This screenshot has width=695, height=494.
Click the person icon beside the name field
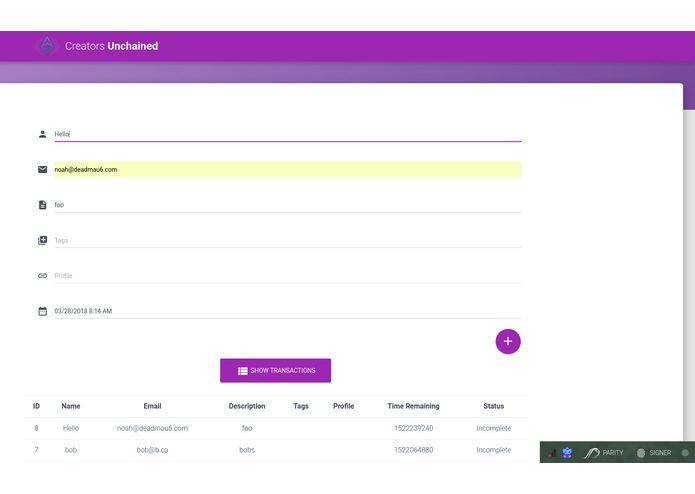tap(43, 134)
